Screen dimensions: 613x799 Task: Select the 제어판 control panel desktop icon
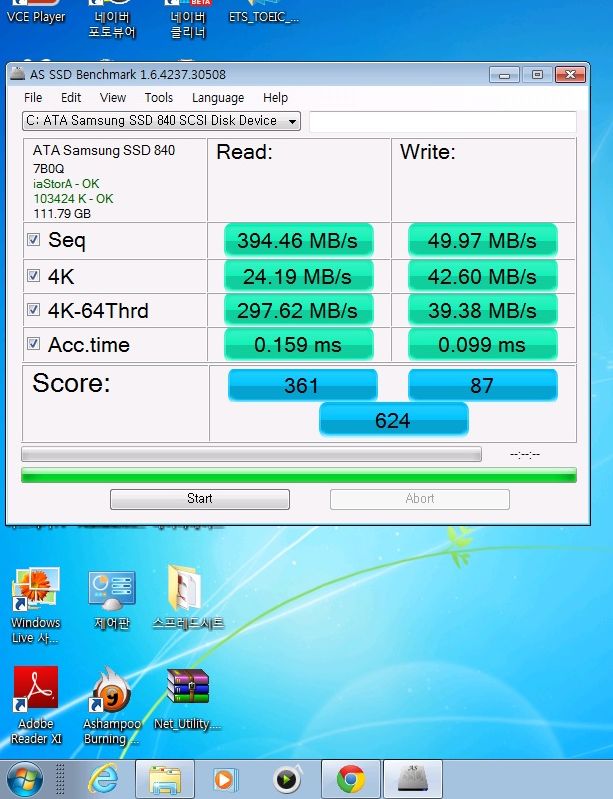point(112,600)
